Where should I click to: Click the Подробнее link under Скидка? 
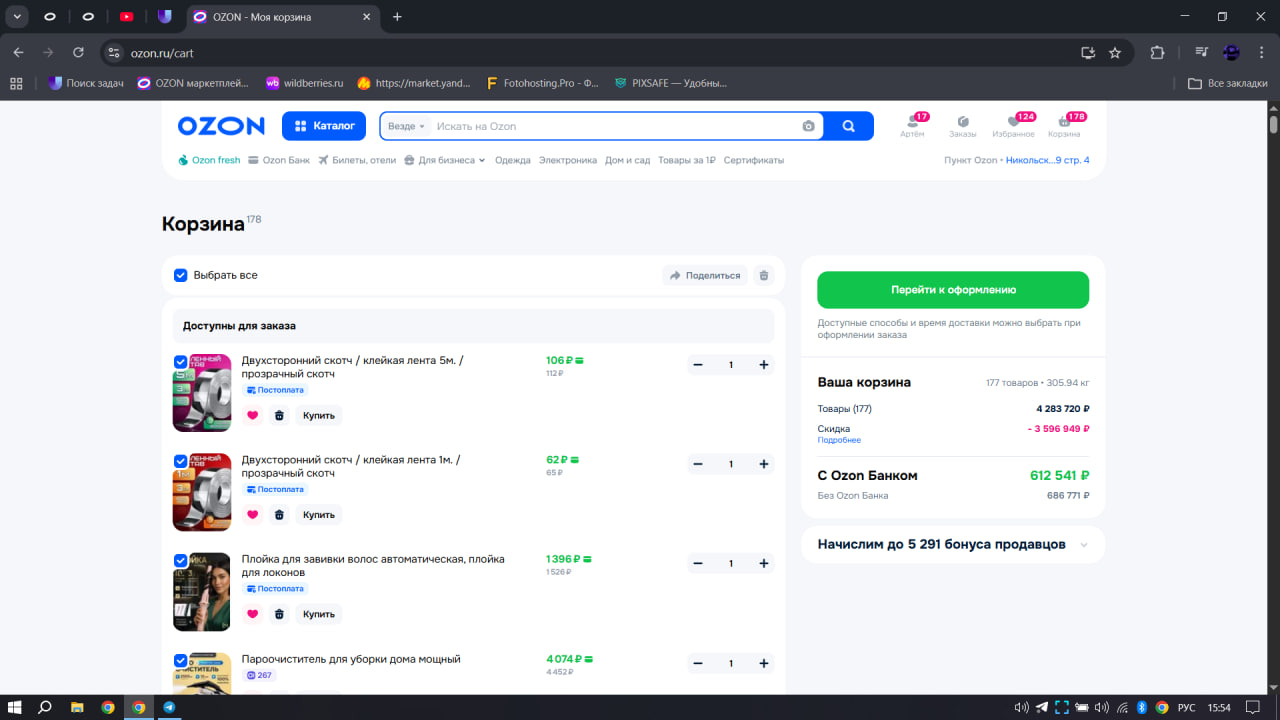838,440
